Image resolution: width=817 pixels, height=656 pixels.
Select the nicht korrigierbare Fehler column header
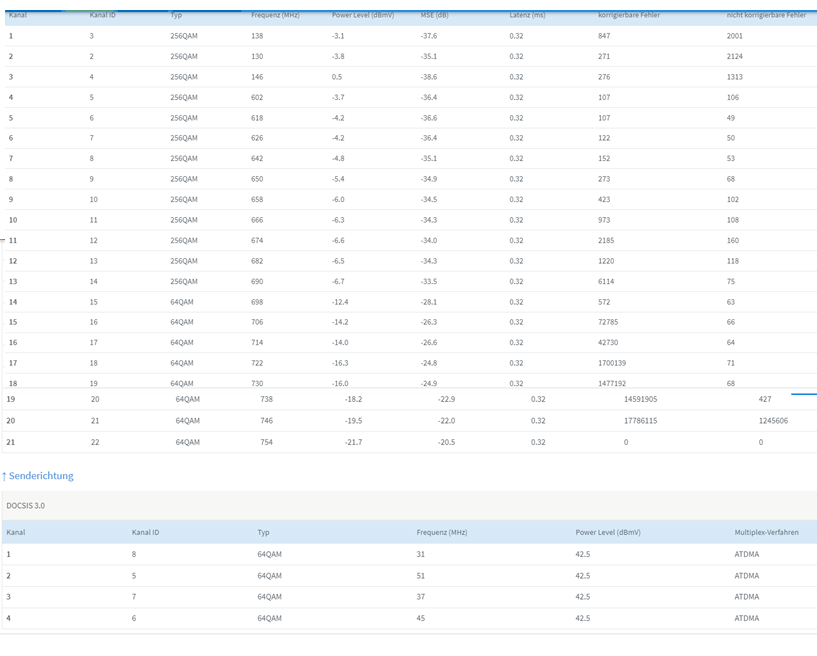click(765, 15)
